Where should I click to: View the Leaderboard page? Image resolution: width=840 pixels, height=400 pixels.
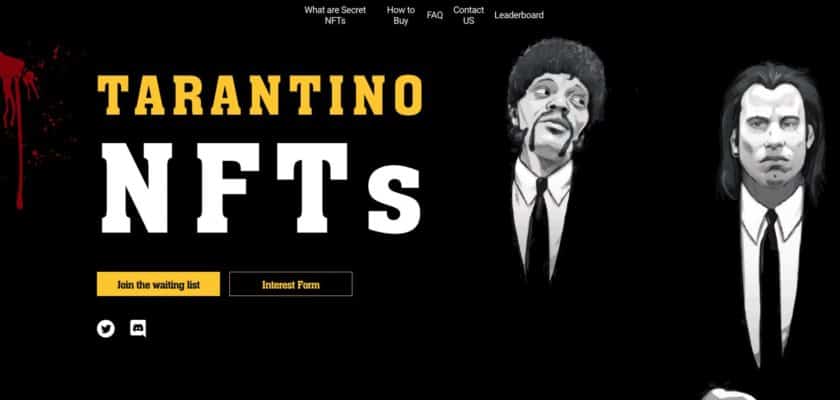(x=519, y=16)
